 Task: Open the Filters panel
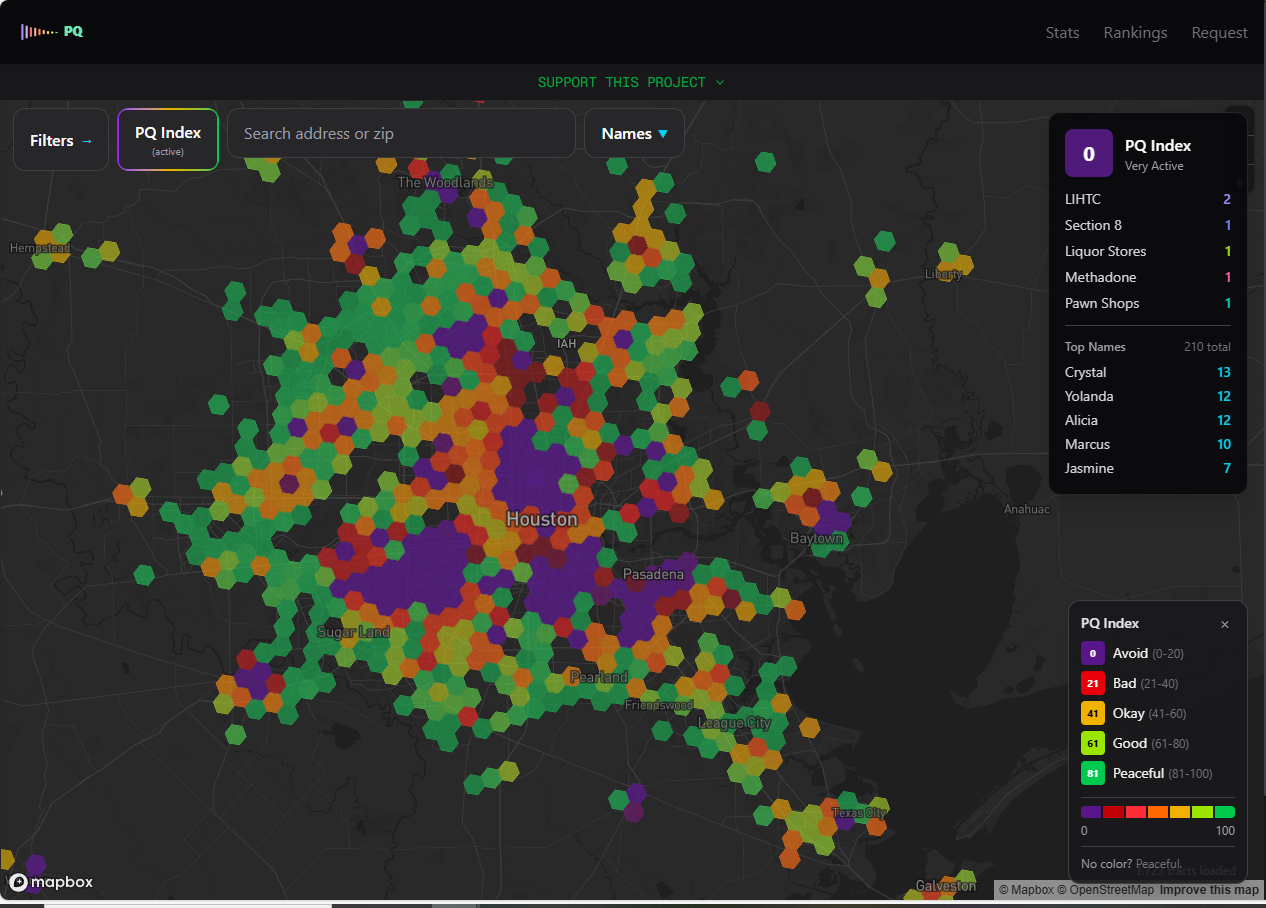click(x=61, y=140)
